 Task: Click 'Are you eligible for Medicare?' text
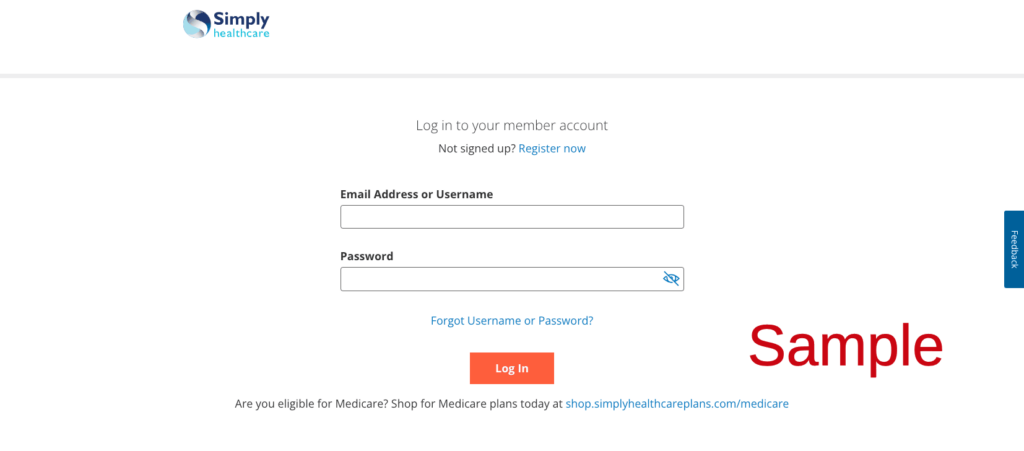(315, 404)
